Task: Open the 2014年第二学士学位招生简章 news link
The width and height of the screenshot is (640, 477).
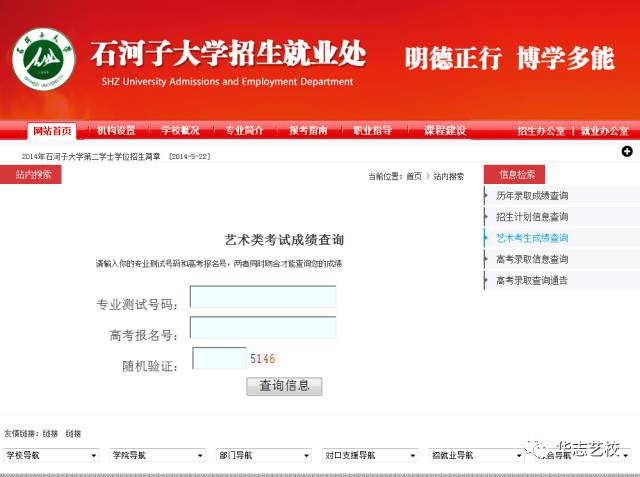Action: [91, 156]
